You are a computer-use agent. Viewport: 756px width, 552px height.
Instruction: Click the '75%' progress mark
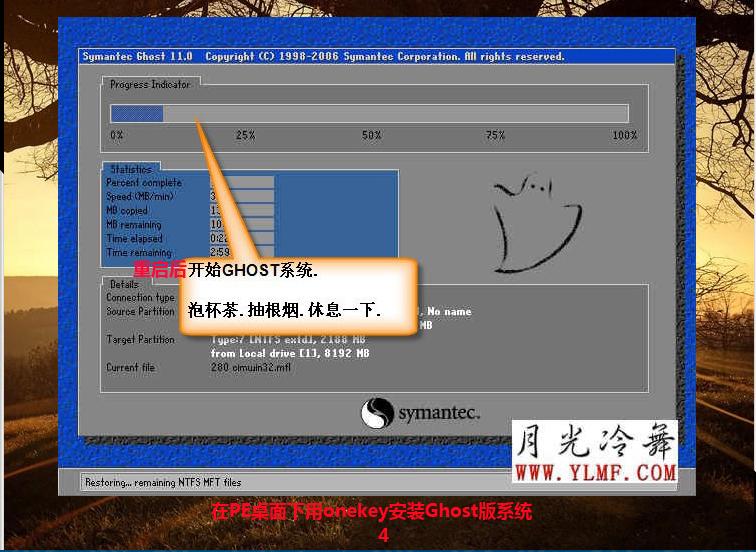(495, 135)
